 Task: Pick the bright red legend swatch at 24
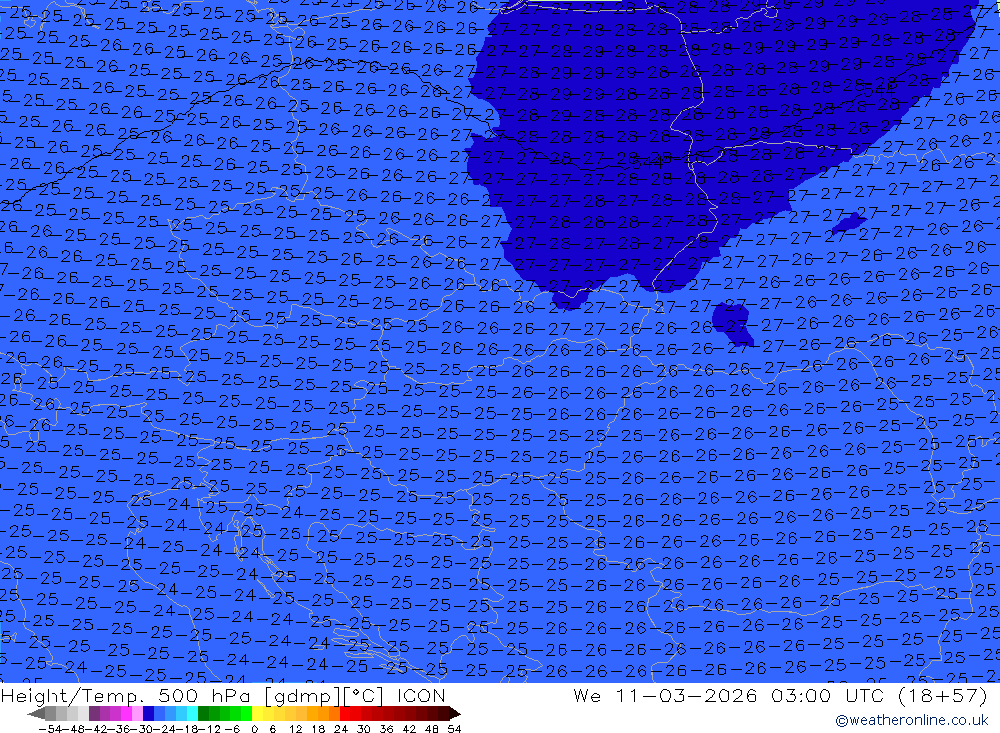(x=345, y=713)
